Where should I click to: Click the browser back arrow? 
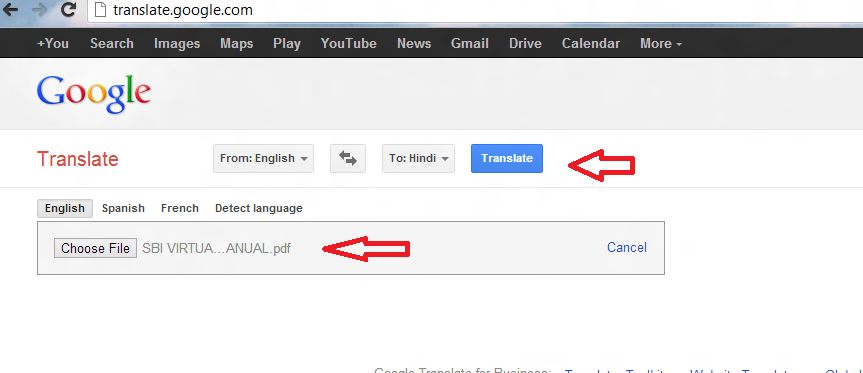(10, 9)
